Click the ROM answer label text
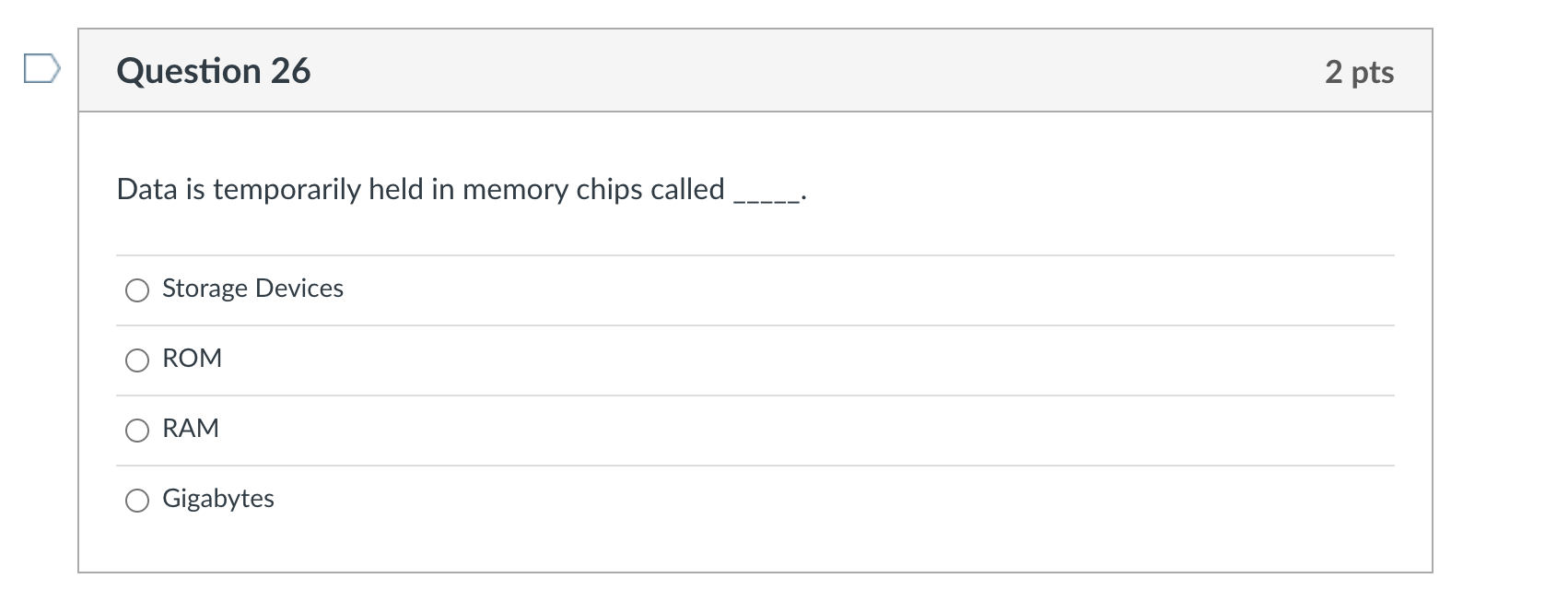This screenshot has height=614, width=1568. (x=191, y=359)
